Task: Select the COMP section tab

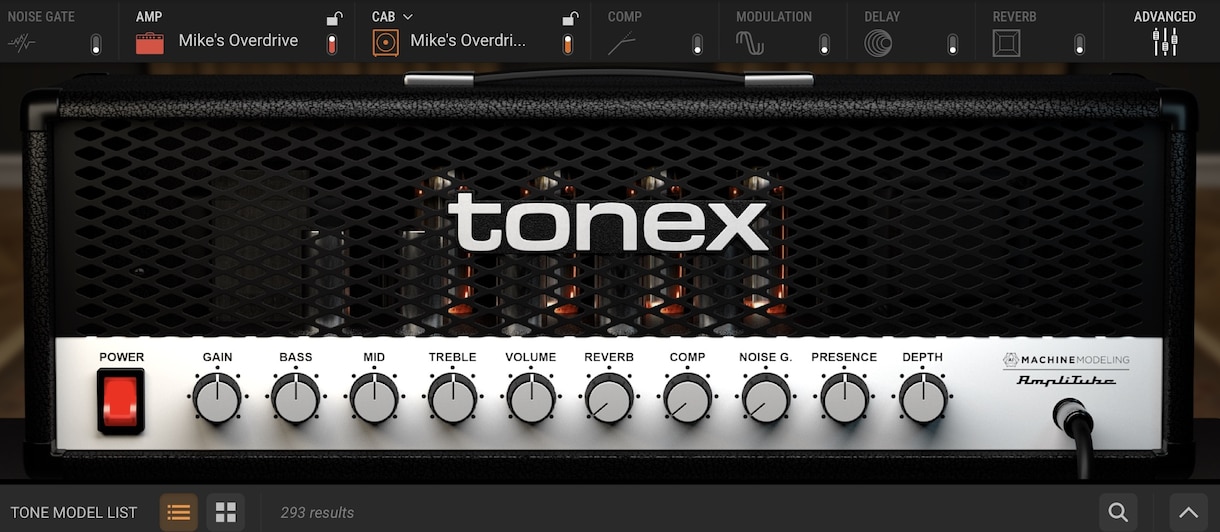Action: pyautogui.click(x=625, y=17)
